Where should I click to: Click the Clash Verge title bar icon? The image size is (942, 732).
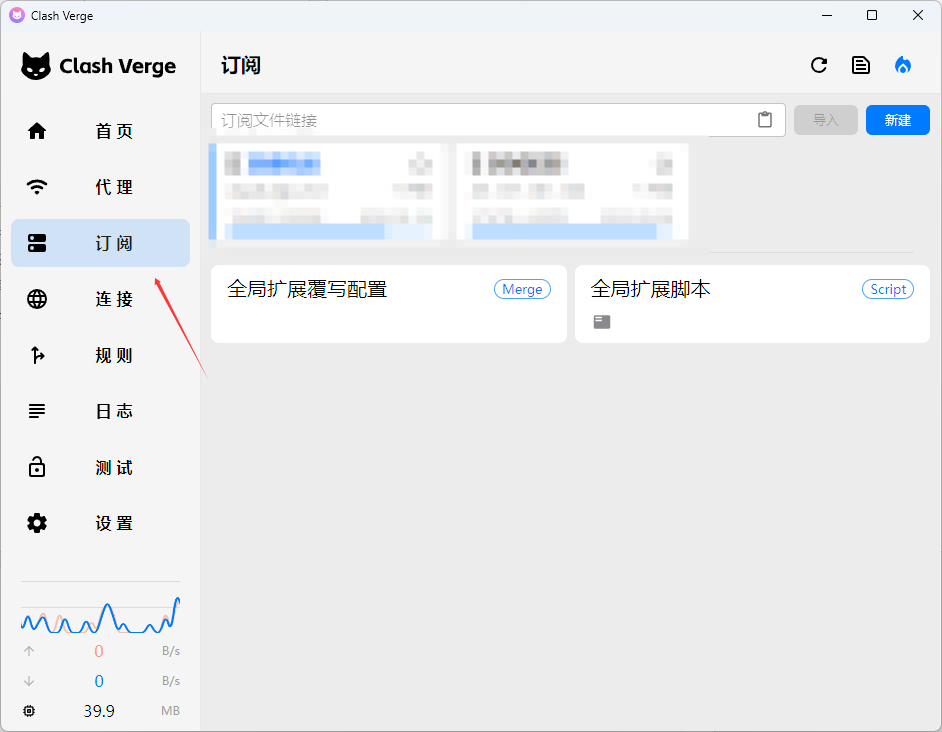click(17, 16)
